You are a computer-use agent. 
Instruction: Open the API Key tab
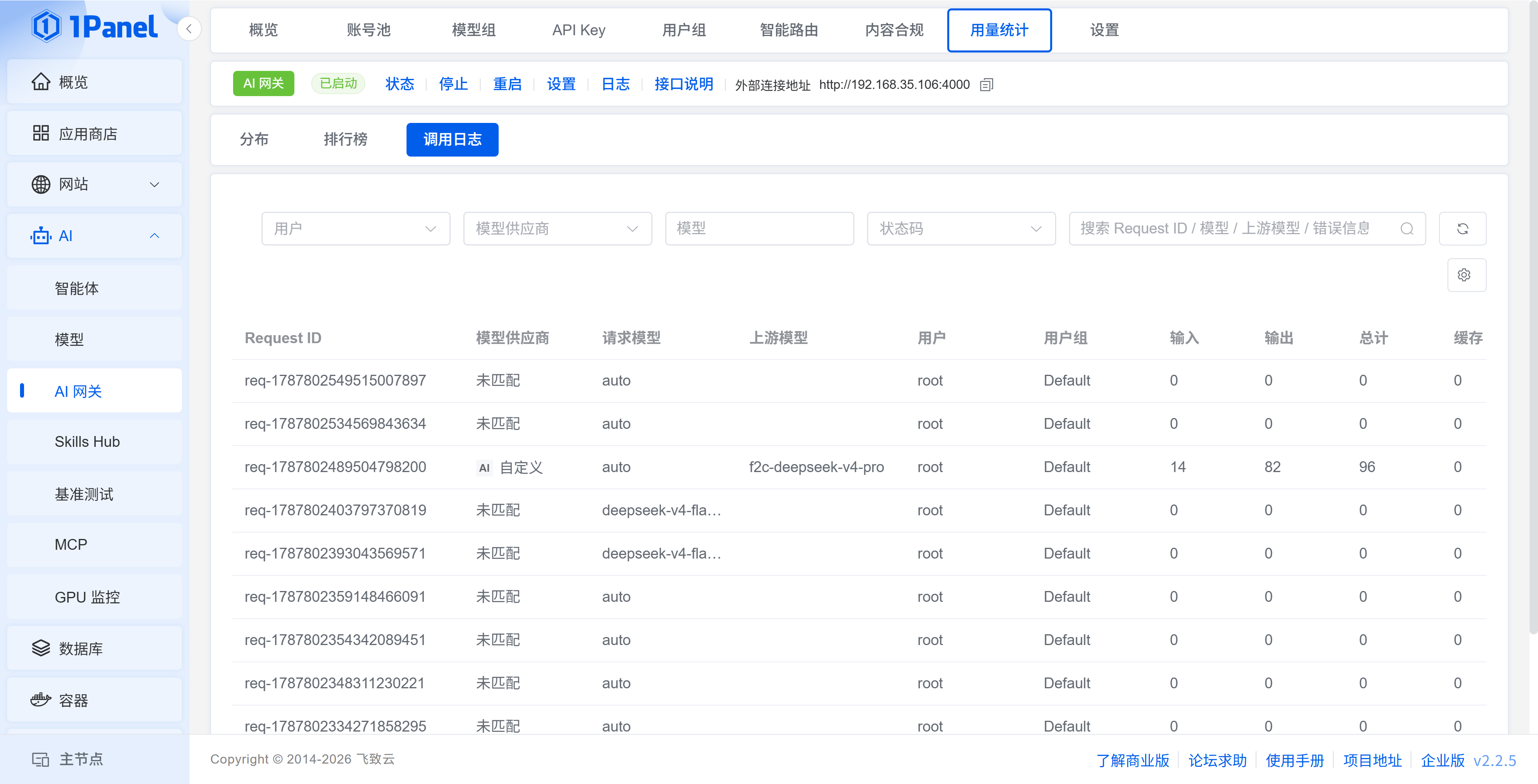pyautogui.click(x=578, y=30)
